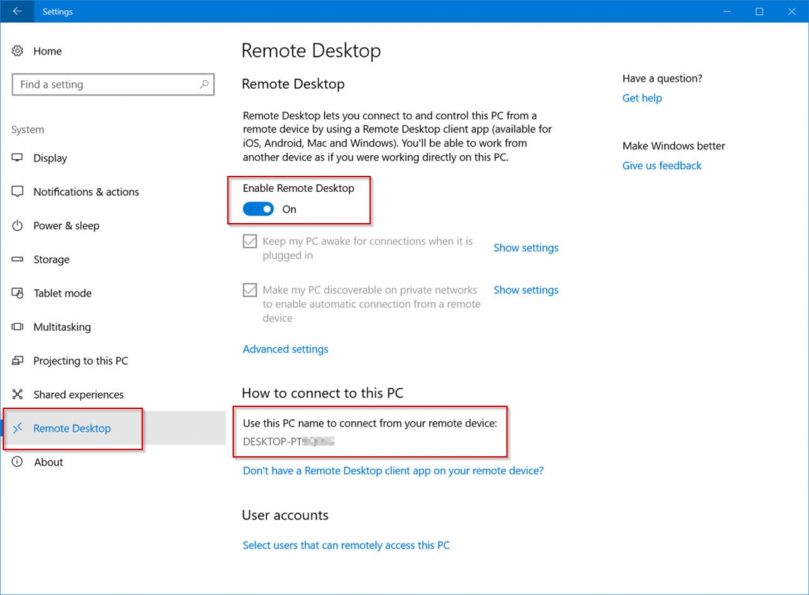Click the search magnifier icon
809x595 pixels.
[x=204, y=84]
